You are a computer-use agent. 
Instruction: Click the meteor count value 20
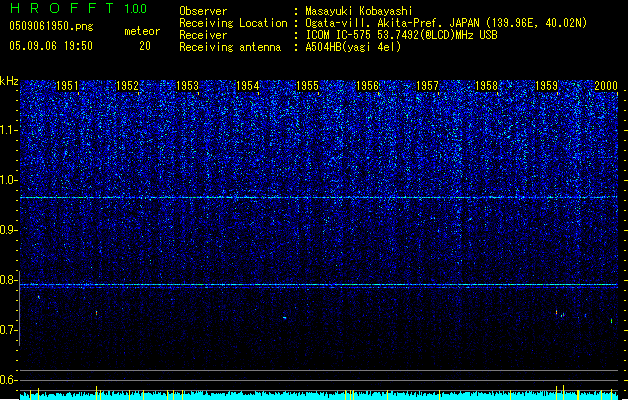tap(145, 46)
